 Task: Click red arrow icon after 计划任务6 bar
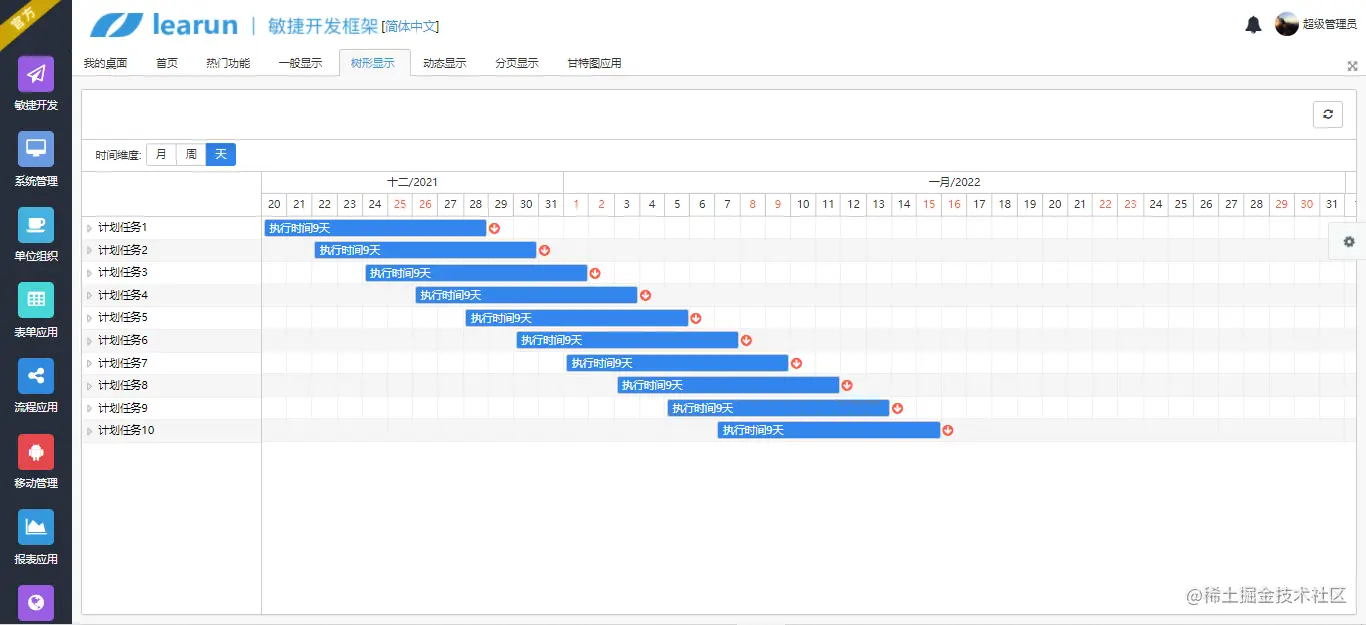point(746,340)
